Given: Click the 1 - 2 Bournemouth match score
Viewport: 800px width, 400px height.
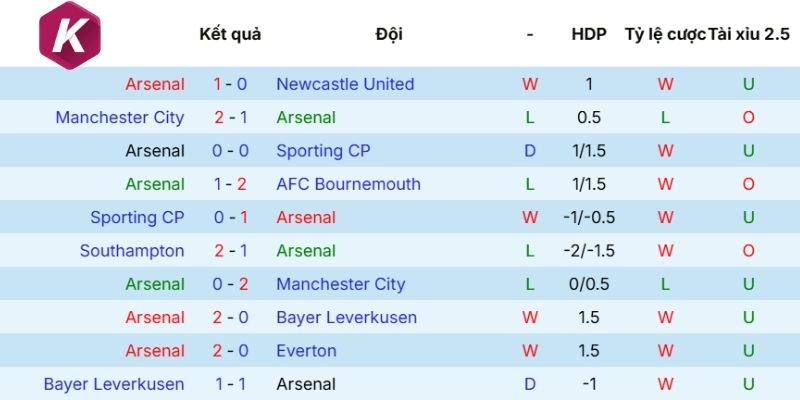Looking at the screenshot, I should click(231, 184).
